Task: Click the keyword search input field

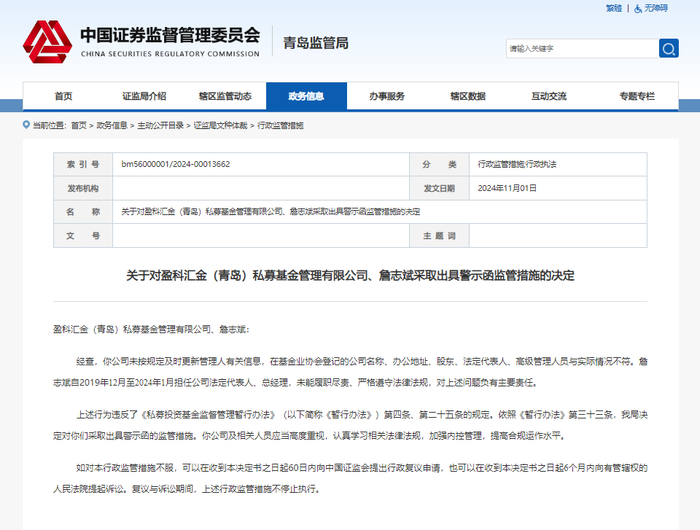Action: click(580, 48)
